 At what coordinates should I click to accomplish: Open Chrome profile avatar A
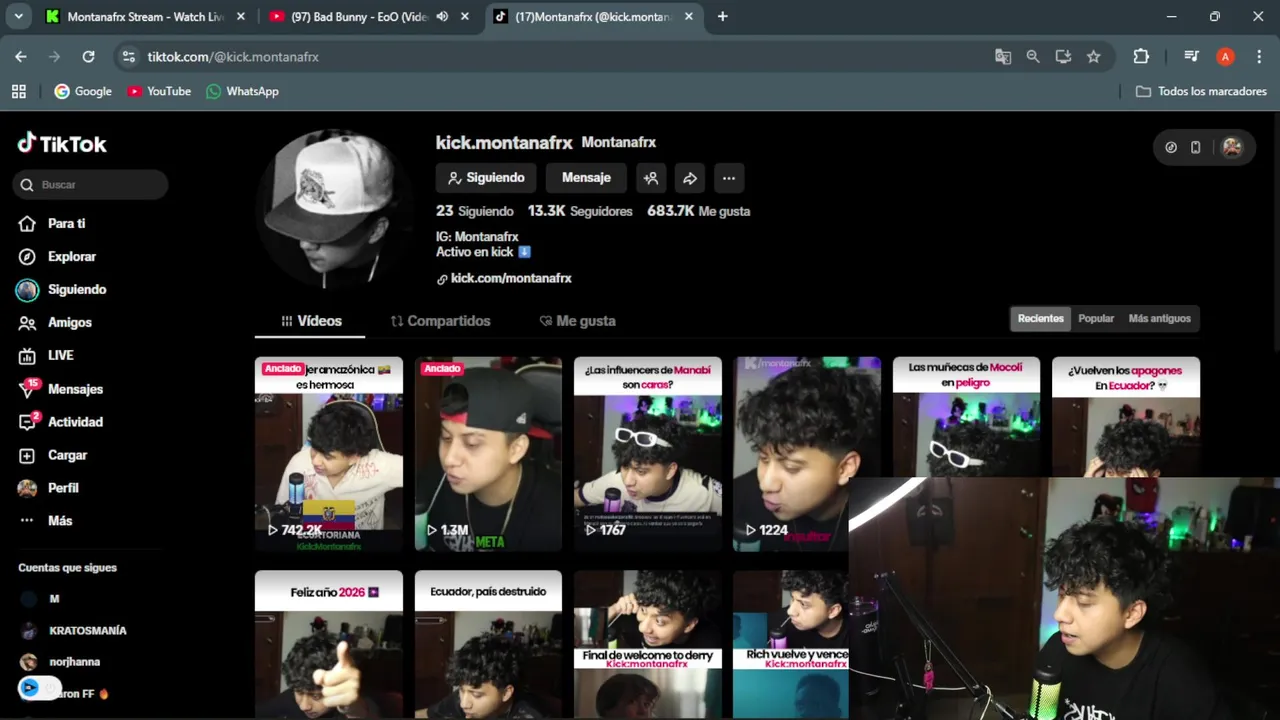tap(1225, 57)
